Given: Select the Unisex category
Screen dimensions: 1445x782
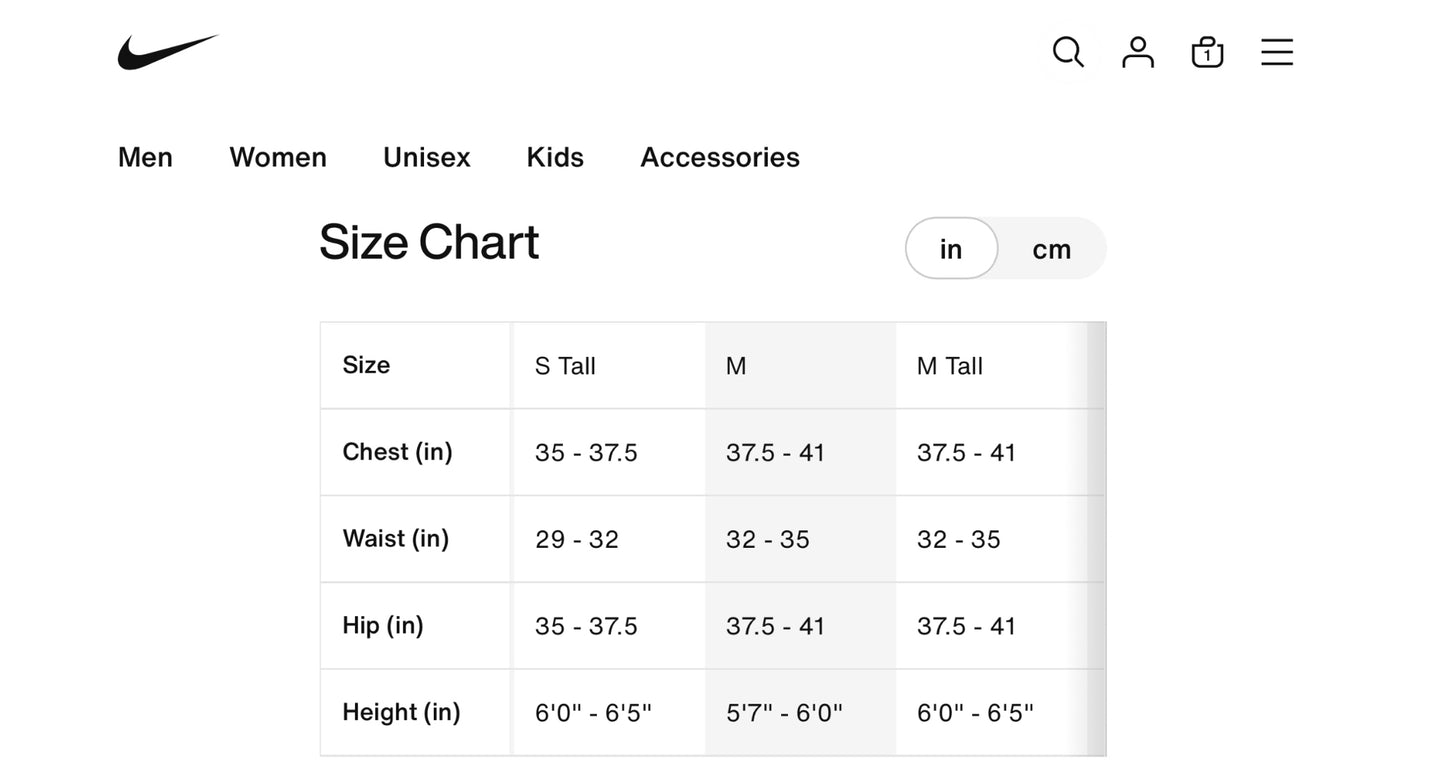Looking at the screenshot, I should (426, 158).
